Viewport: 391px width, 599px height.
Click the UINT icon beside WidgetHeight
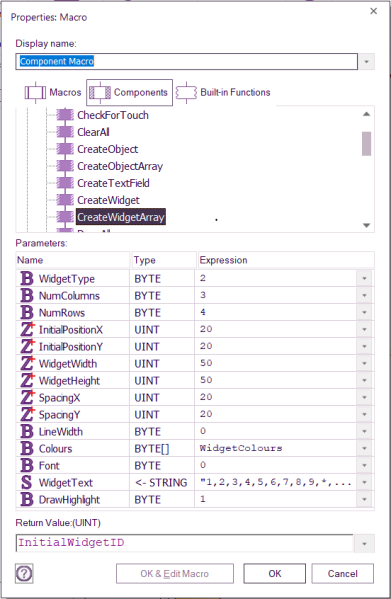[x=27, y=380]
